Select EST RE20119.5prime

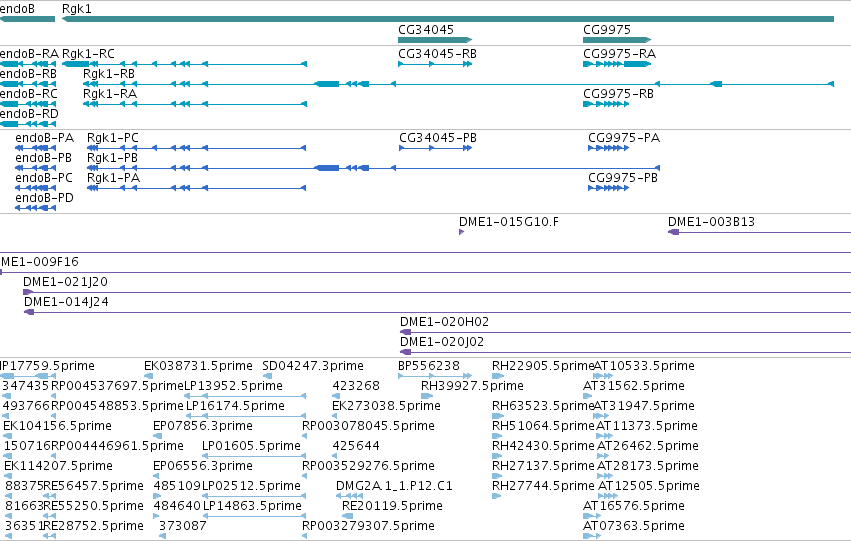(392, 506)
